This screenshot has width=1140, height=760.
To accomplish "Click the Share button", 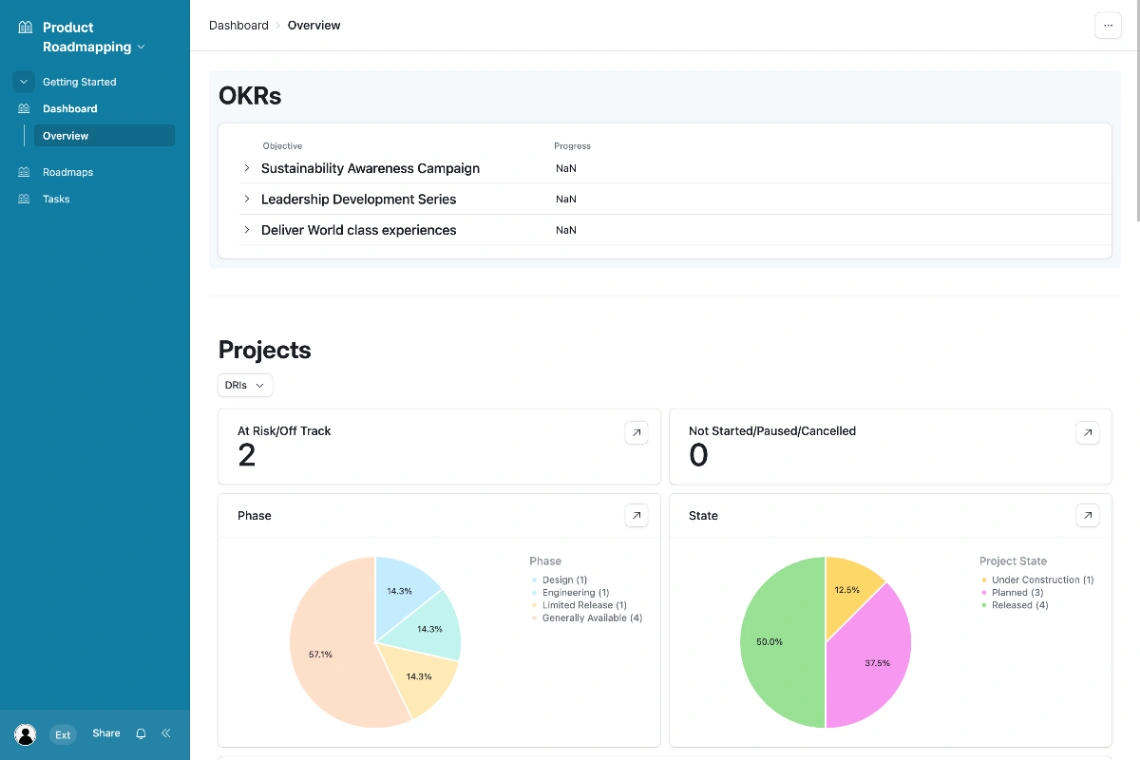I will tap(106, 733).
